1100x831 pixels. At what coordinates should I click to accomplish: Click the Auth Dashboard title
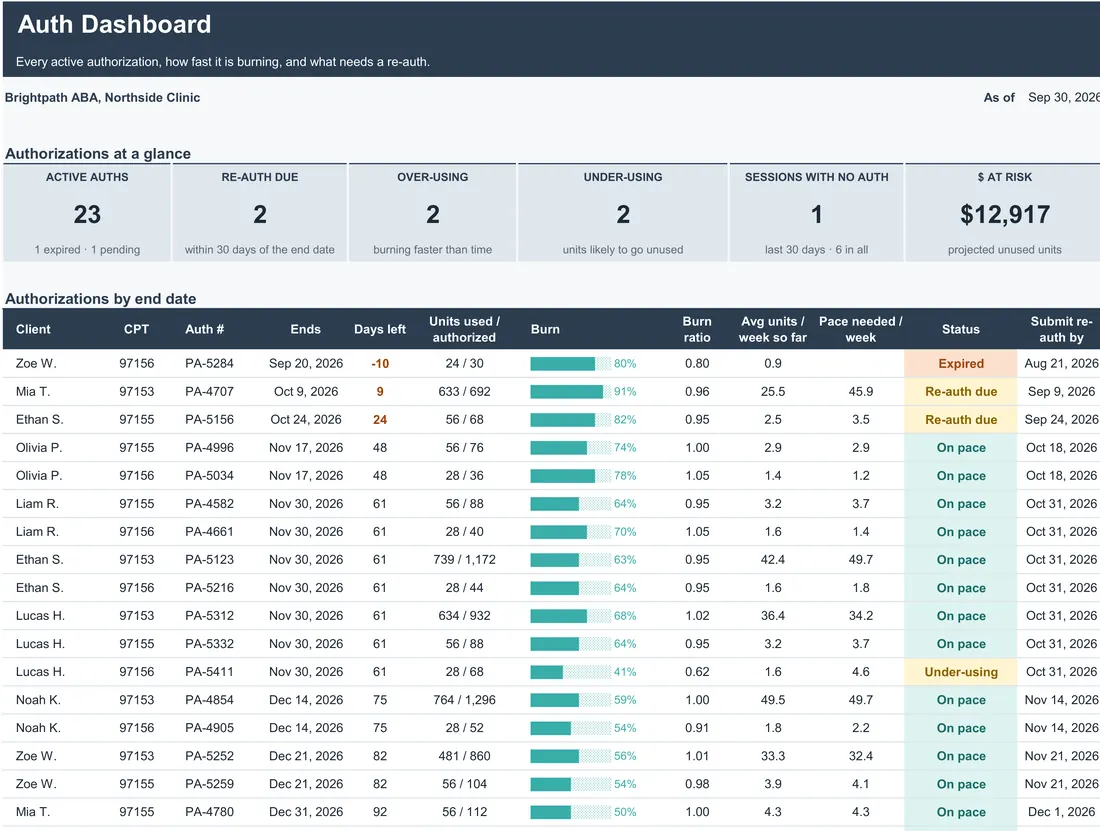[114, 25]
